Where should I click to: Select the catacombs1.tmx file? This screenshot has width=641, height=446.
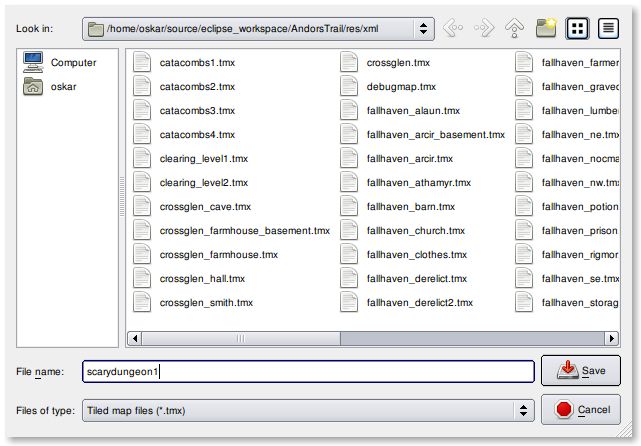tap(196, 62)
